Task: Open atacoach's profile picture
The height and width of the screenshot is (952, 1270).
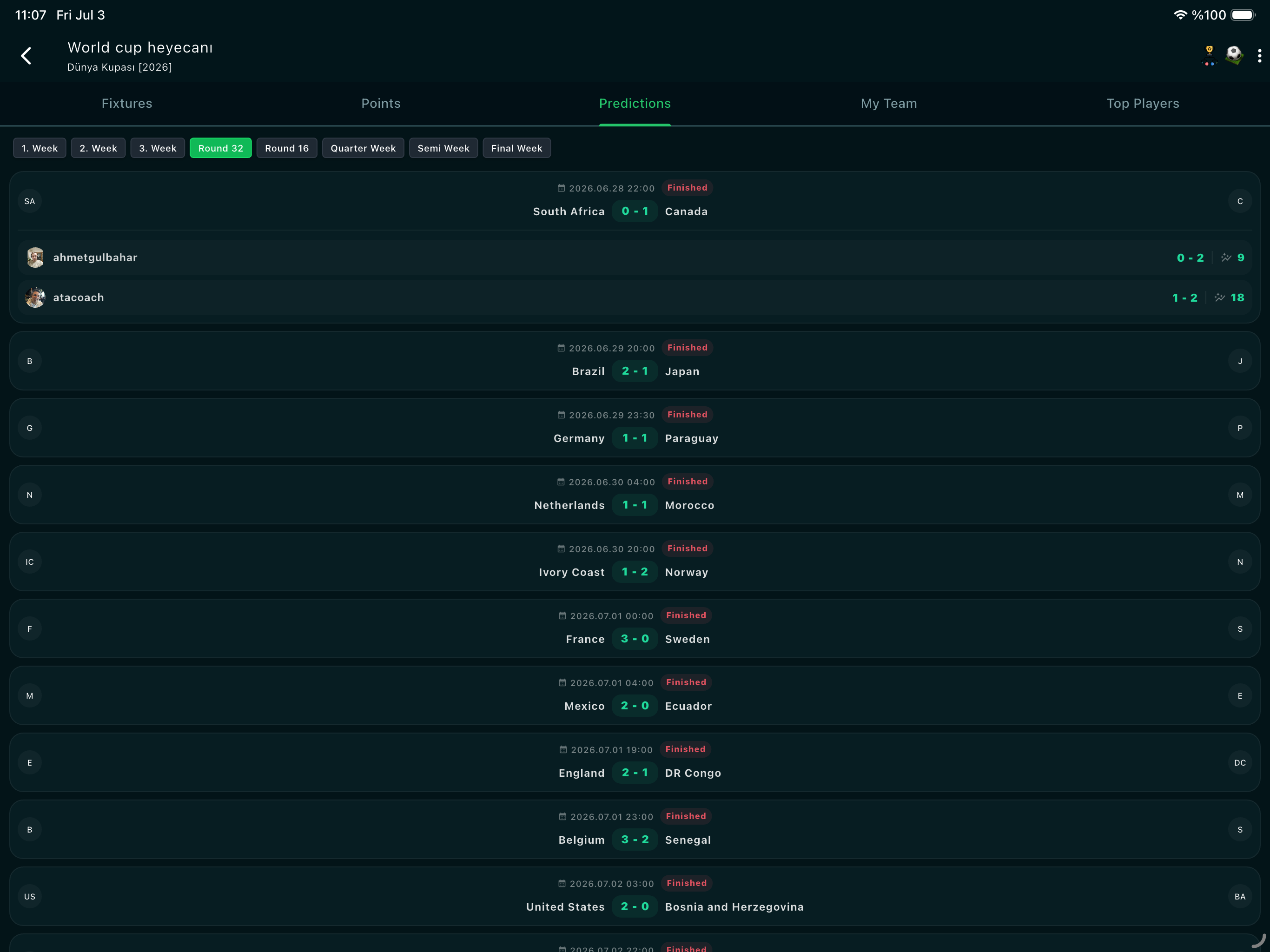Action: (36, 297)
